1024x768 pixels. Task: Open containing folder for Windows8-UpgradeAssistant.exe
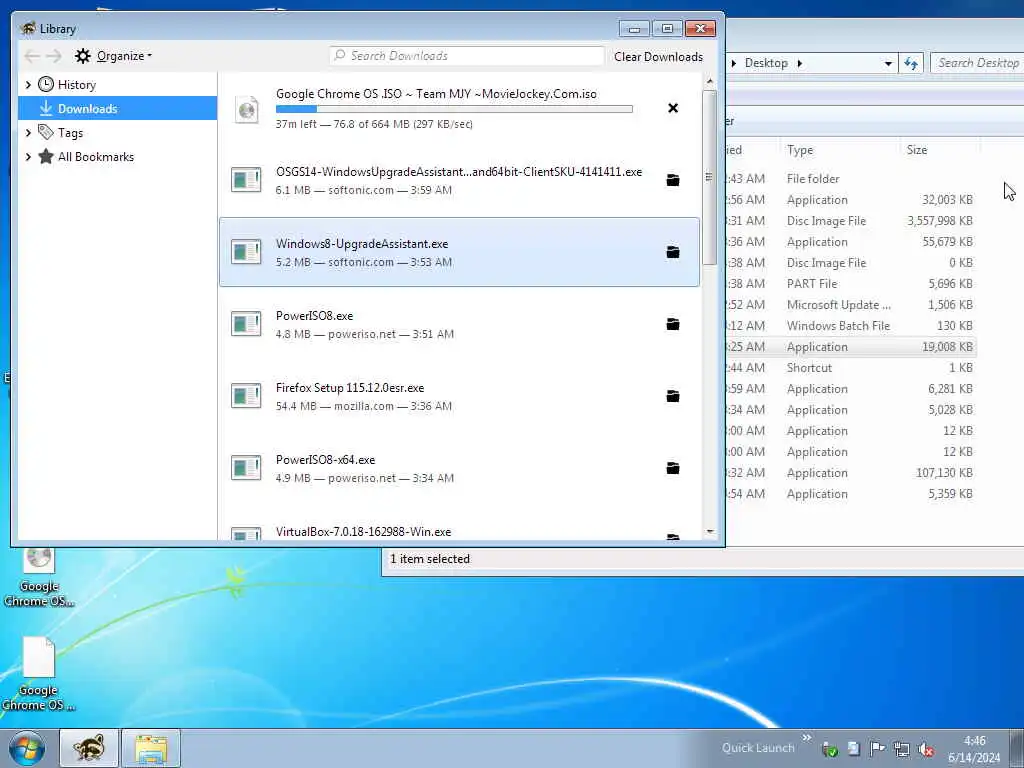[x=673, y=252]
